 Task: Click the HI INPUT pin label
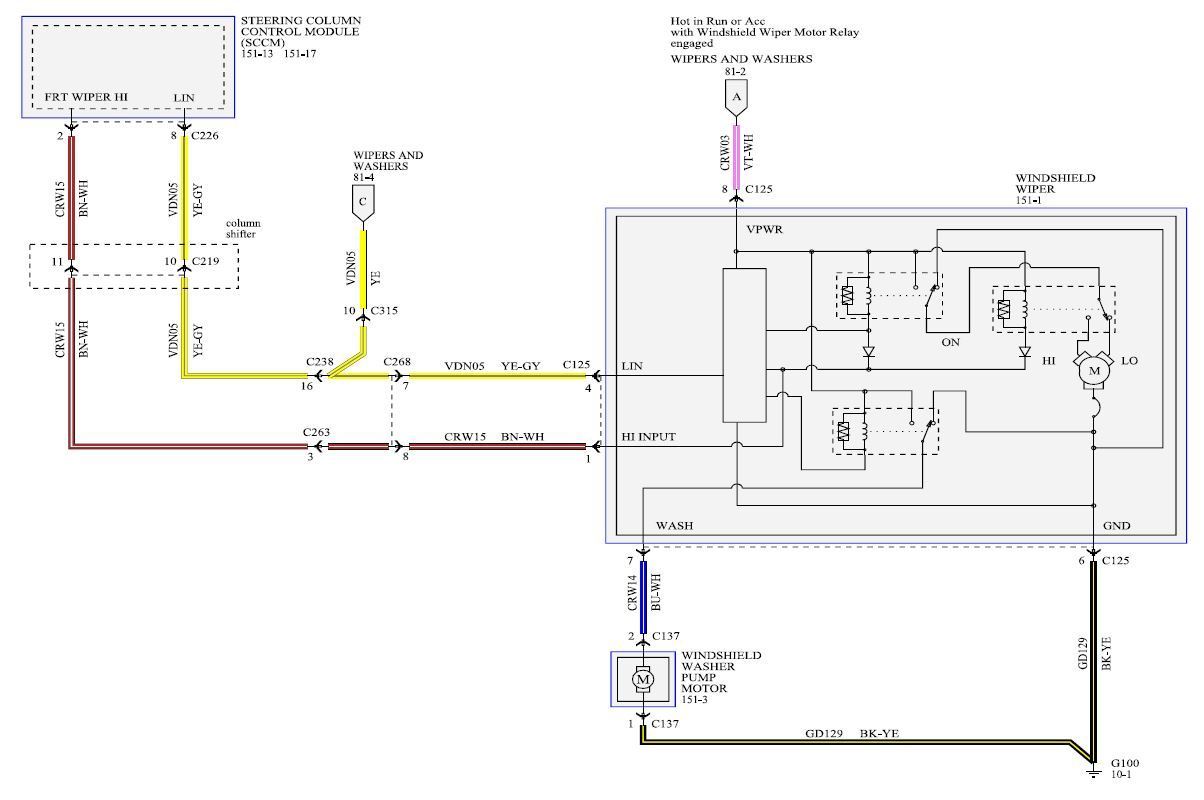pos(648,437)
